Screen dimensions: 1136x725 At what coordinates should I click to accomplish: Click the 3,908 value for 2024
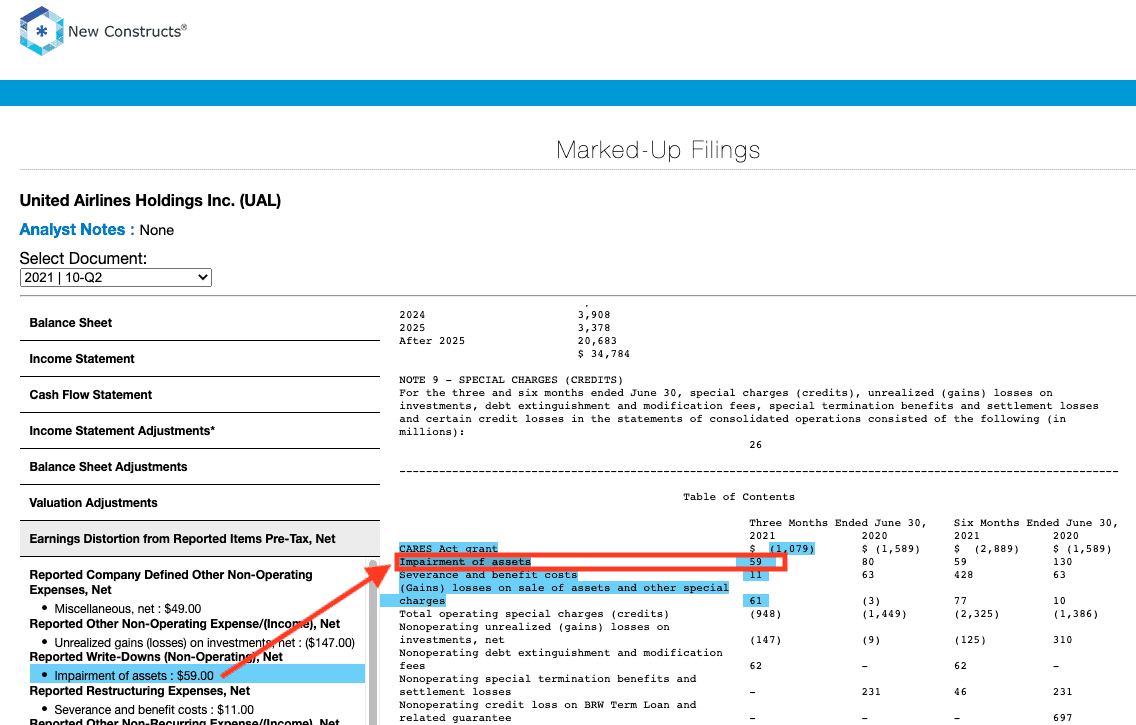pos(594,315)
